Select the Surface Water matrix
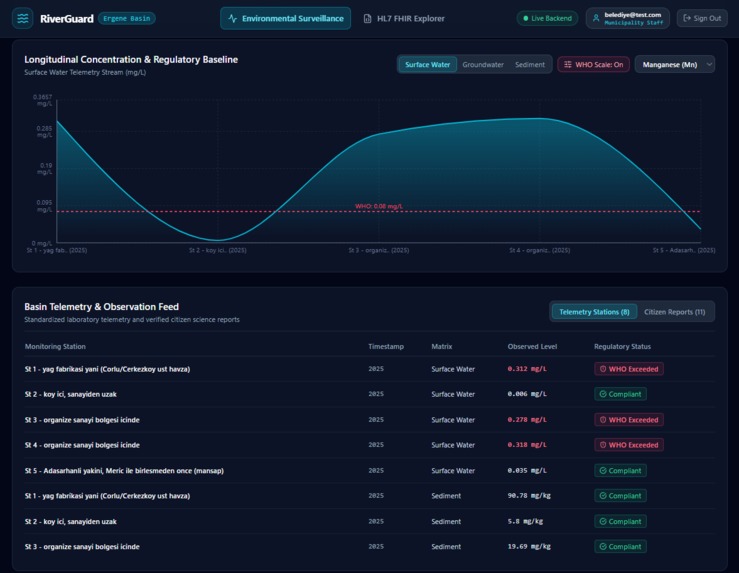This screenshot has width=739, height=573. pos(427,65)
